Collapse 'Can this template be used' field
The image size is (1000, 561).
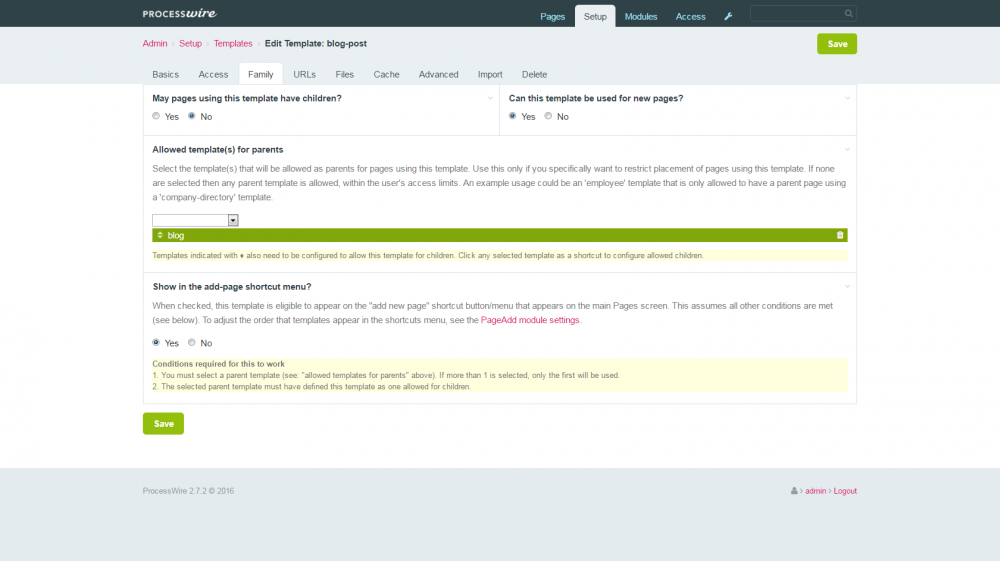point(848,98)
